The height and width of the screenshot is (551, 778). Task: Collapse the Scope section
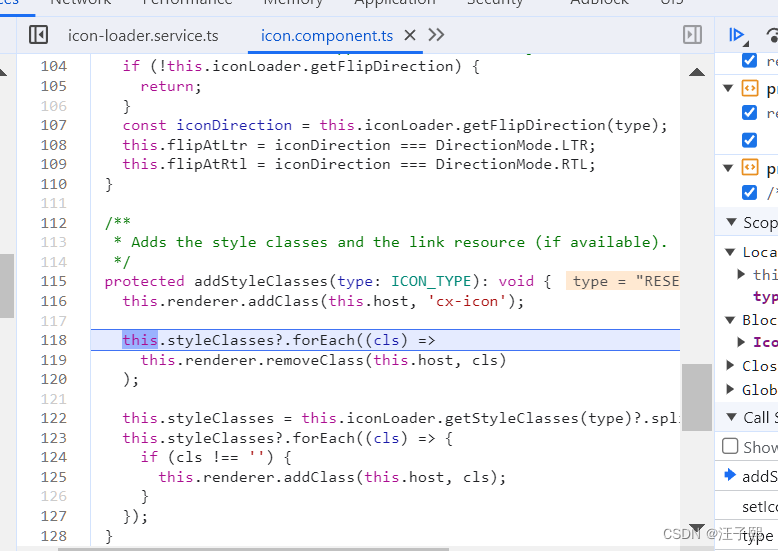click(731, 222)
